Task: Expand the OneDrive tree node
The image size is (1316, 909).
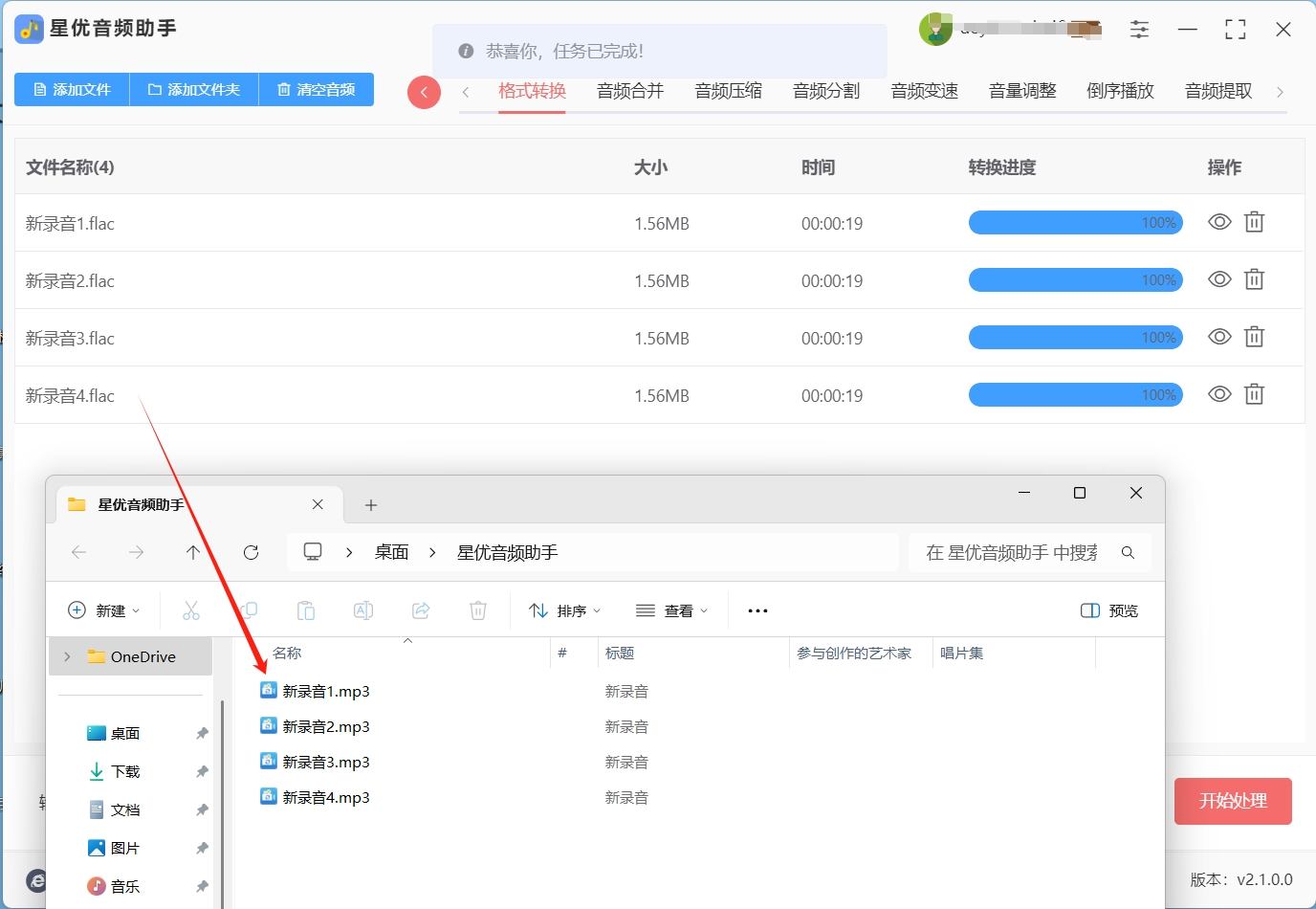Action: (x=67, y=656)
